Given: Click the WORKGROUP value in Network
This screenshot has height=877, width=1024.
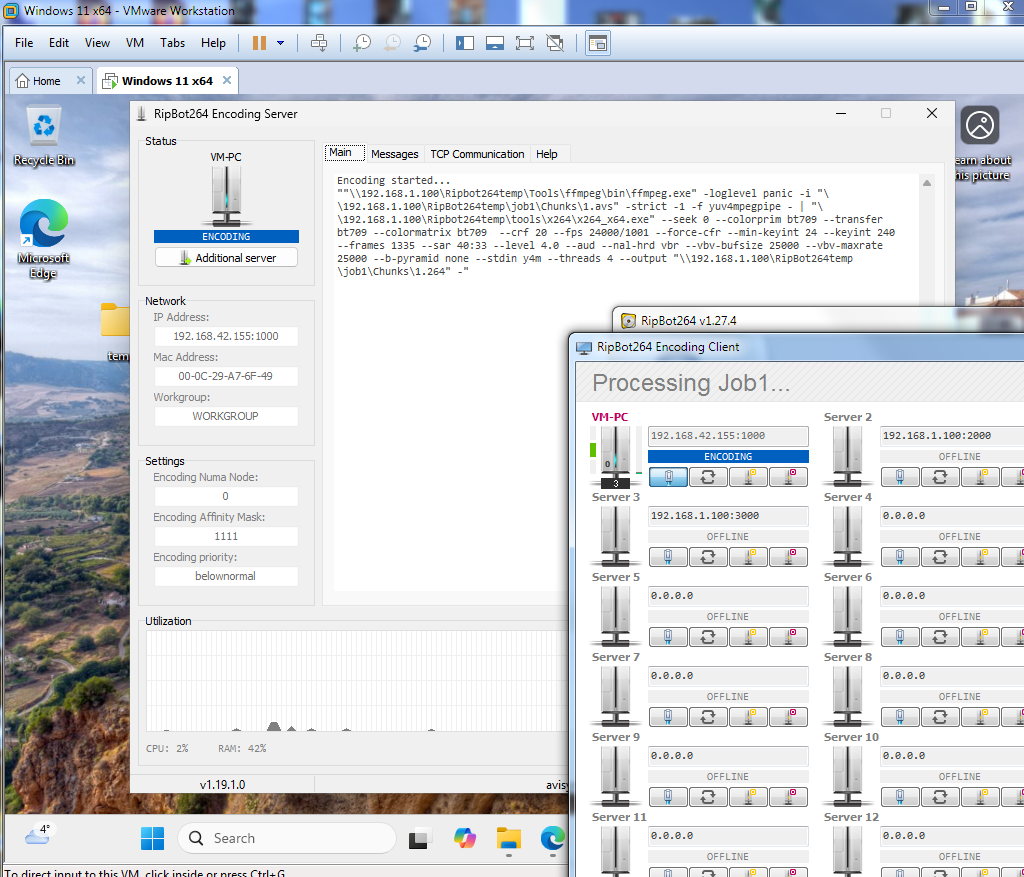Looking at the screenshot, I should [226, 416].
